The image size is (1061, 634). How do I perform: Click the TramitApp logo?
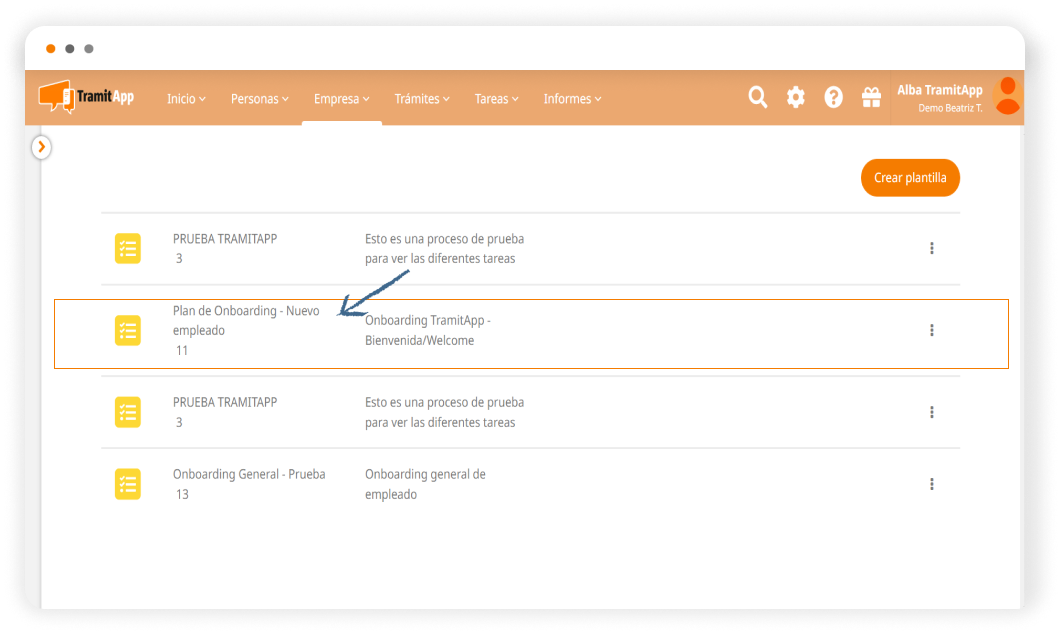click(86, 97)
